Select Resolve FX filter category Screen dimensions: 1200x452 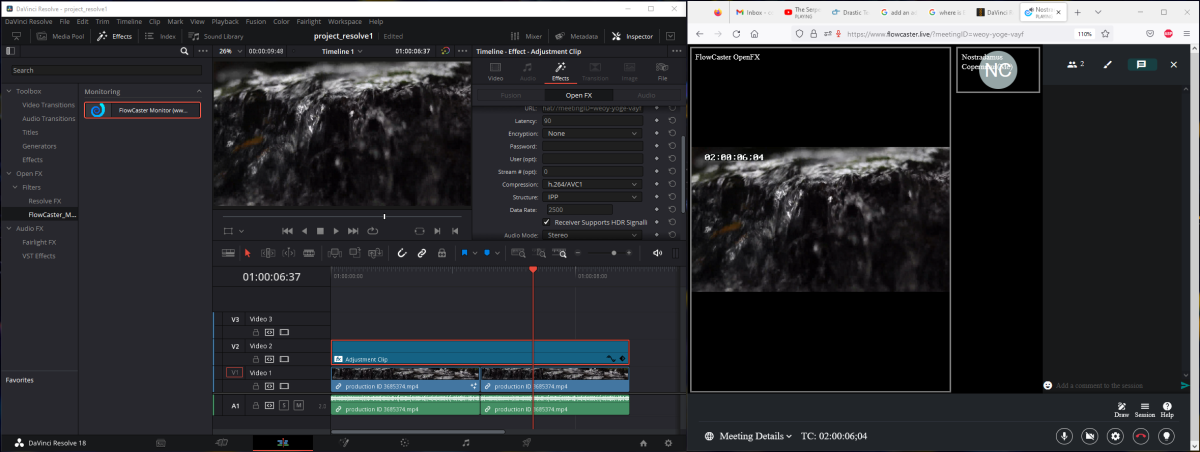pos(45,201)
